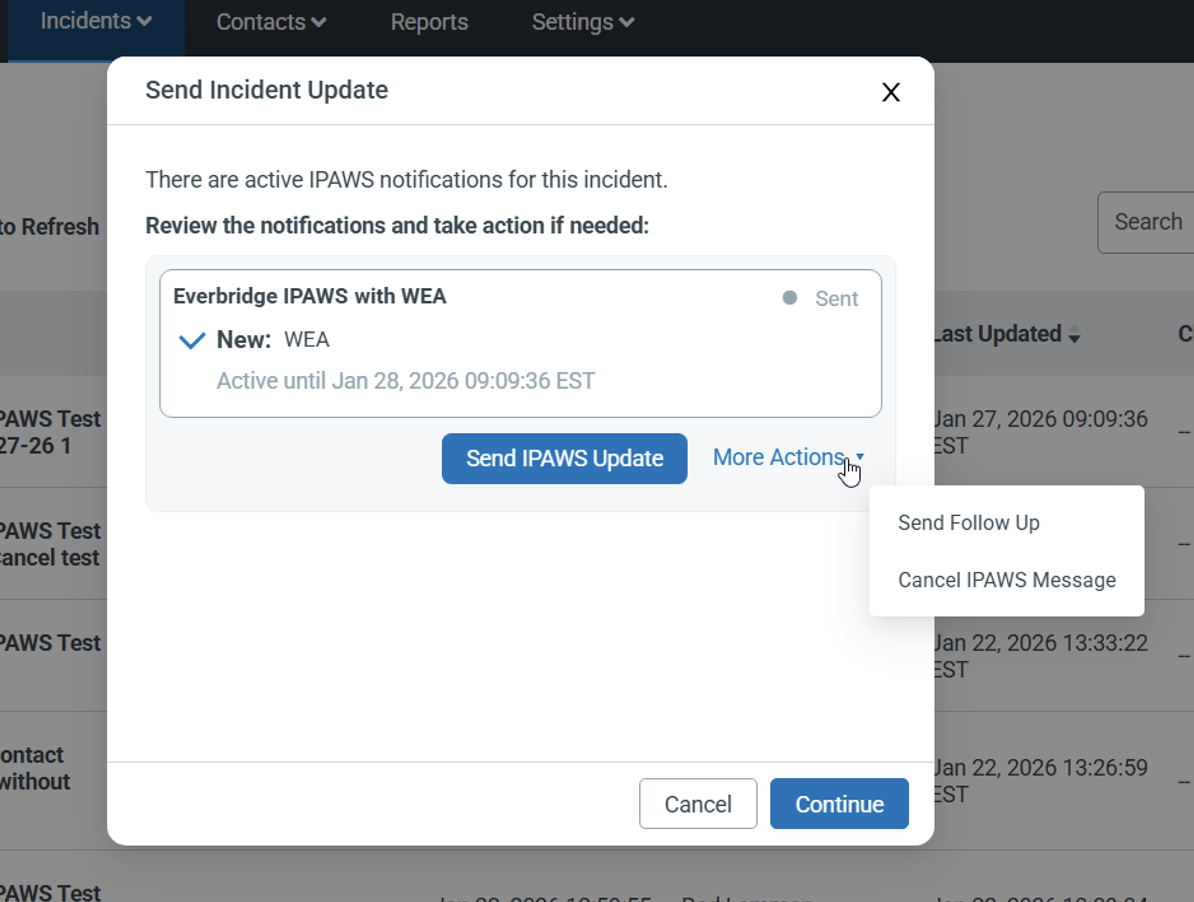Click the Continue button

(x=839, y=804)
